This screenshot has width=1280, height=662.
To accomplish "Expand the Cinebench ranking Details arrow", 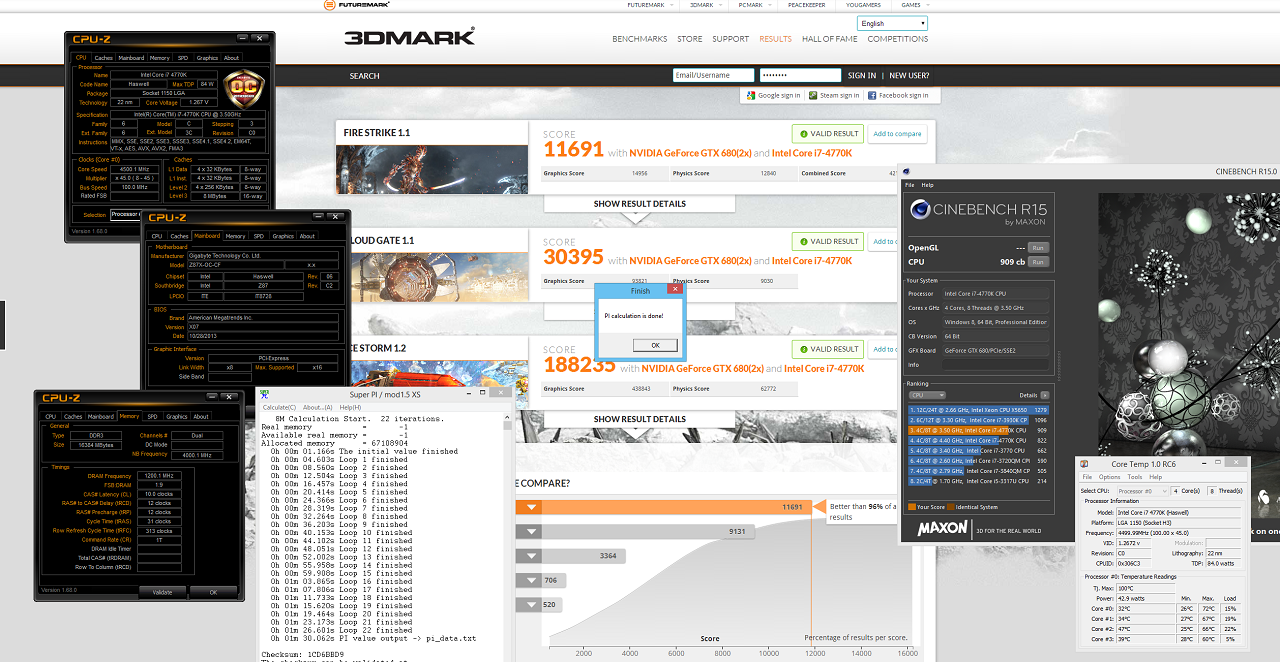I will (x=1044, y=396).
